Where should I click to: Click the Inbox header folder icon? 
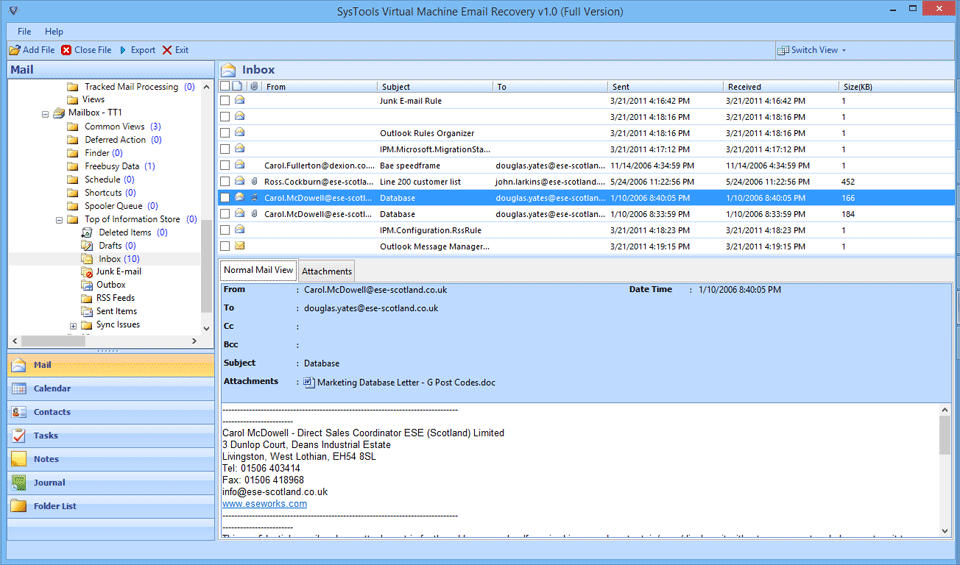[228, 70]
